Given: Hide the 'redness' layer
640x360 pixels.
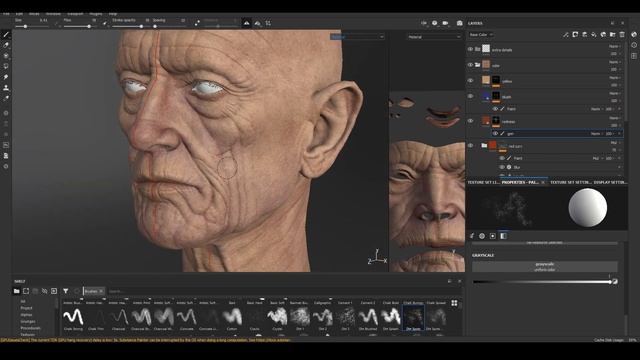Looking at the screenshot, I should [x=470, y=121].
